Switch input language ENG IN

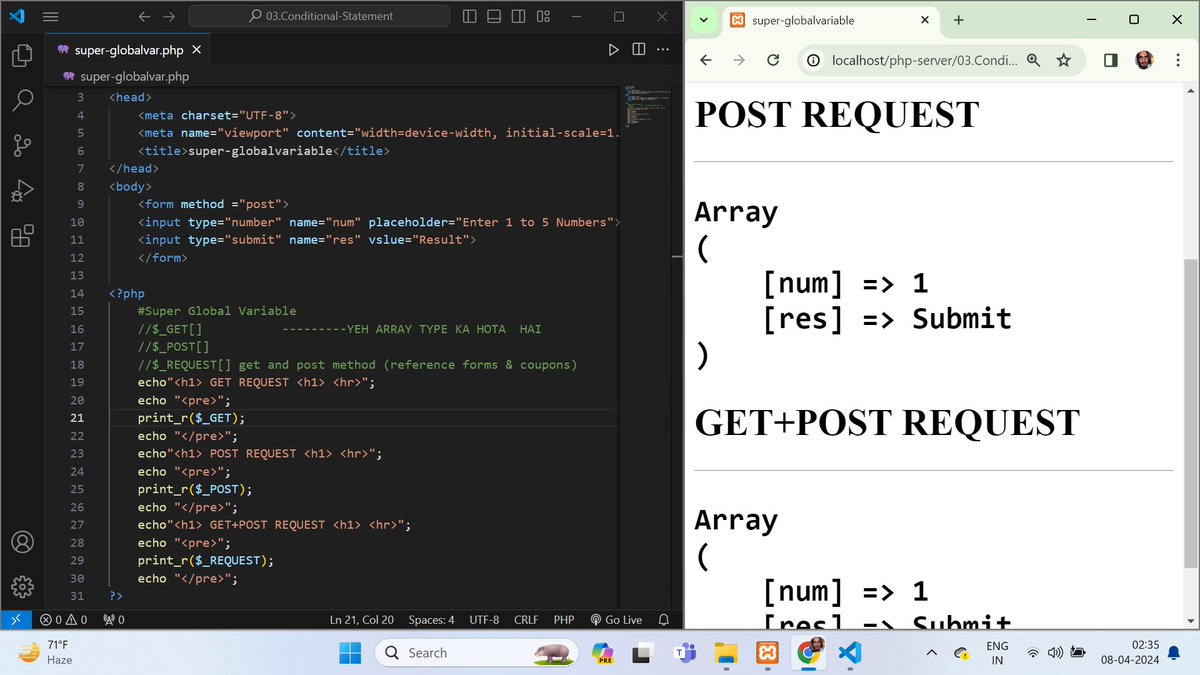(997, 653)
